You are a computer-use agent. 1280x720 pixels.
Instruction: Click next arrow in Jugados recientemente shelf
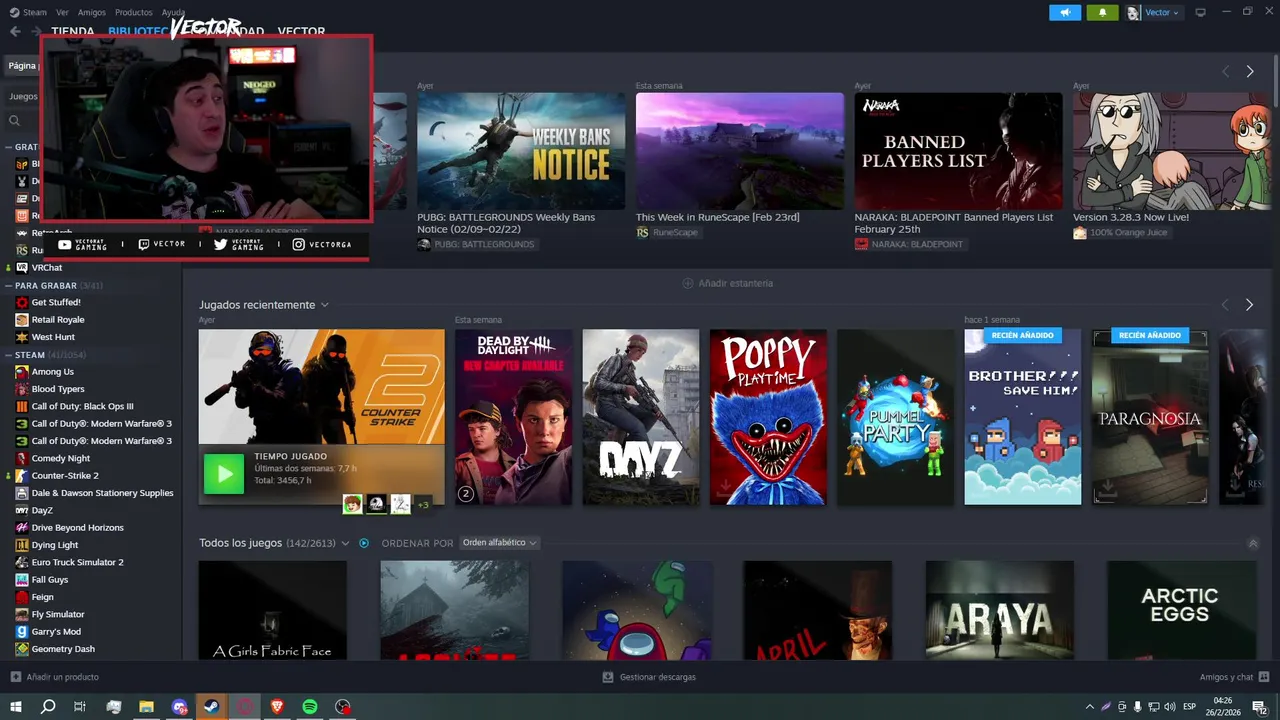(x=1249, y=304)
